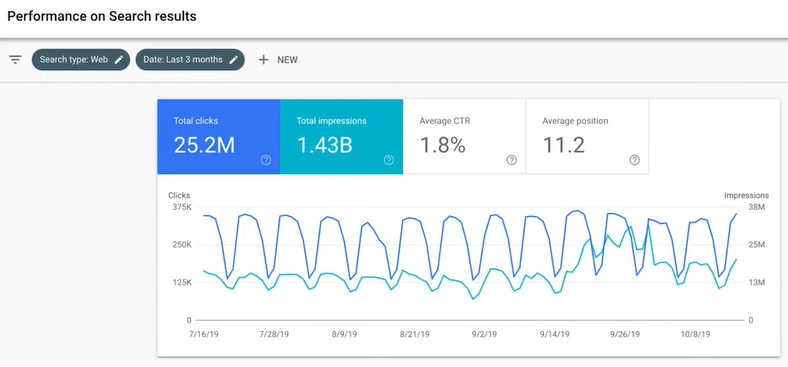Screen dimensions: 788x367
Task: Click the 7/28/19 date label
Action: point(274,334)
